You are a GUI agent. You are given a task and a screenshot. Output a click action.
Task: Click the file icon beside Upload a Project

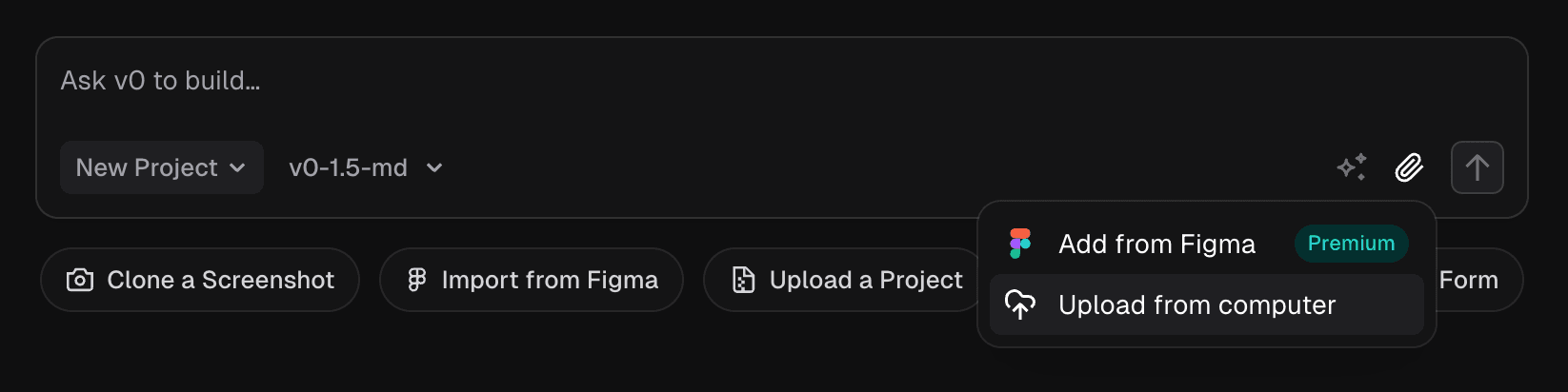[743, 280]
